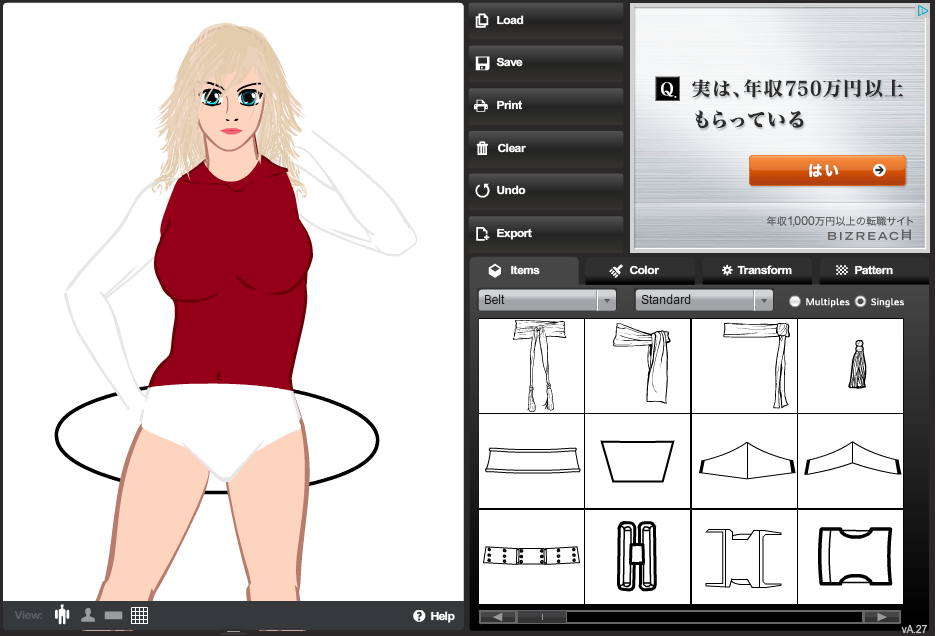Click the orange はい button in ad

pyautogui.click(x=827, y=171)
